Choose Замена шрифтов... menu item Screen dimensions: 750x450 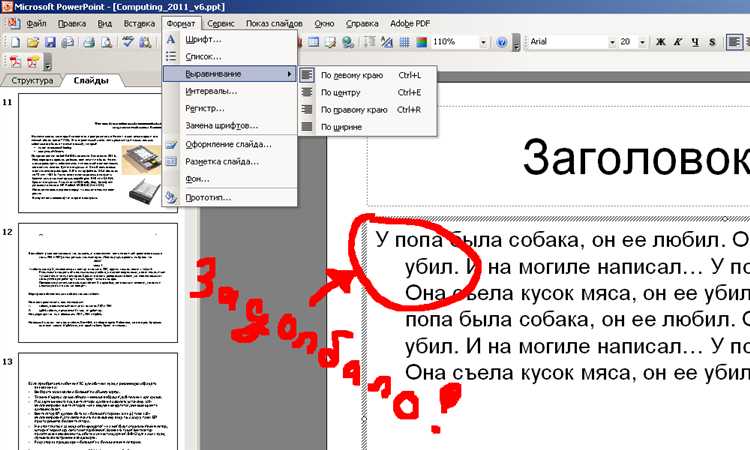[230, 126]
